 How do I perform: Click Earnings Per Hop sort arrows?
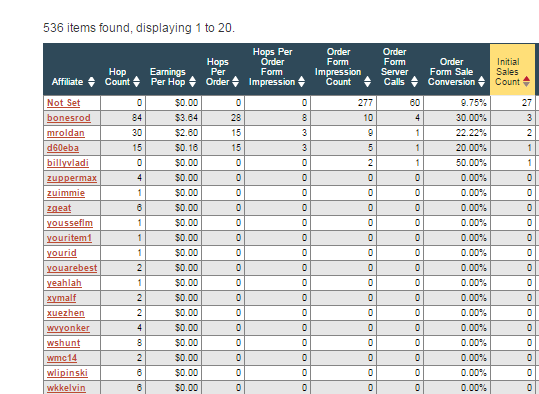[x=192, y=82]
